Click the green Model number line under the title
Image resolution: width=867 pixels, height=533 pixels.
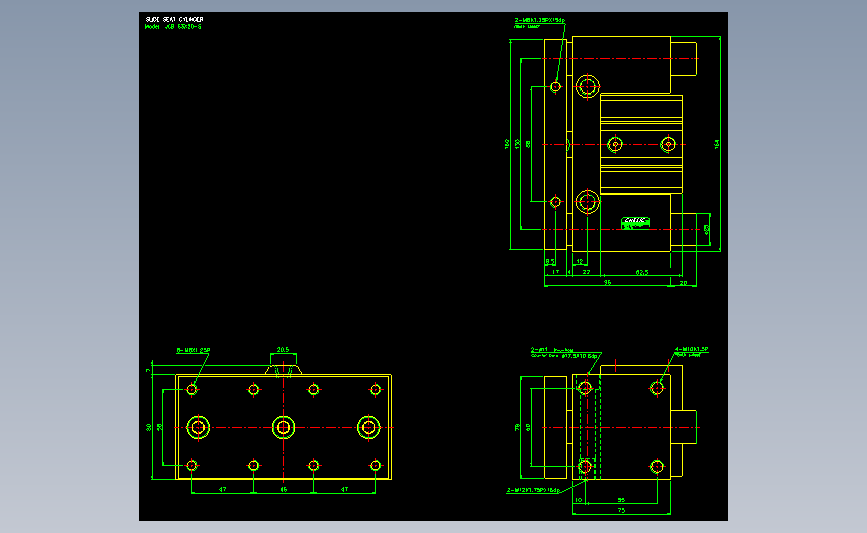tap(173, 27)
